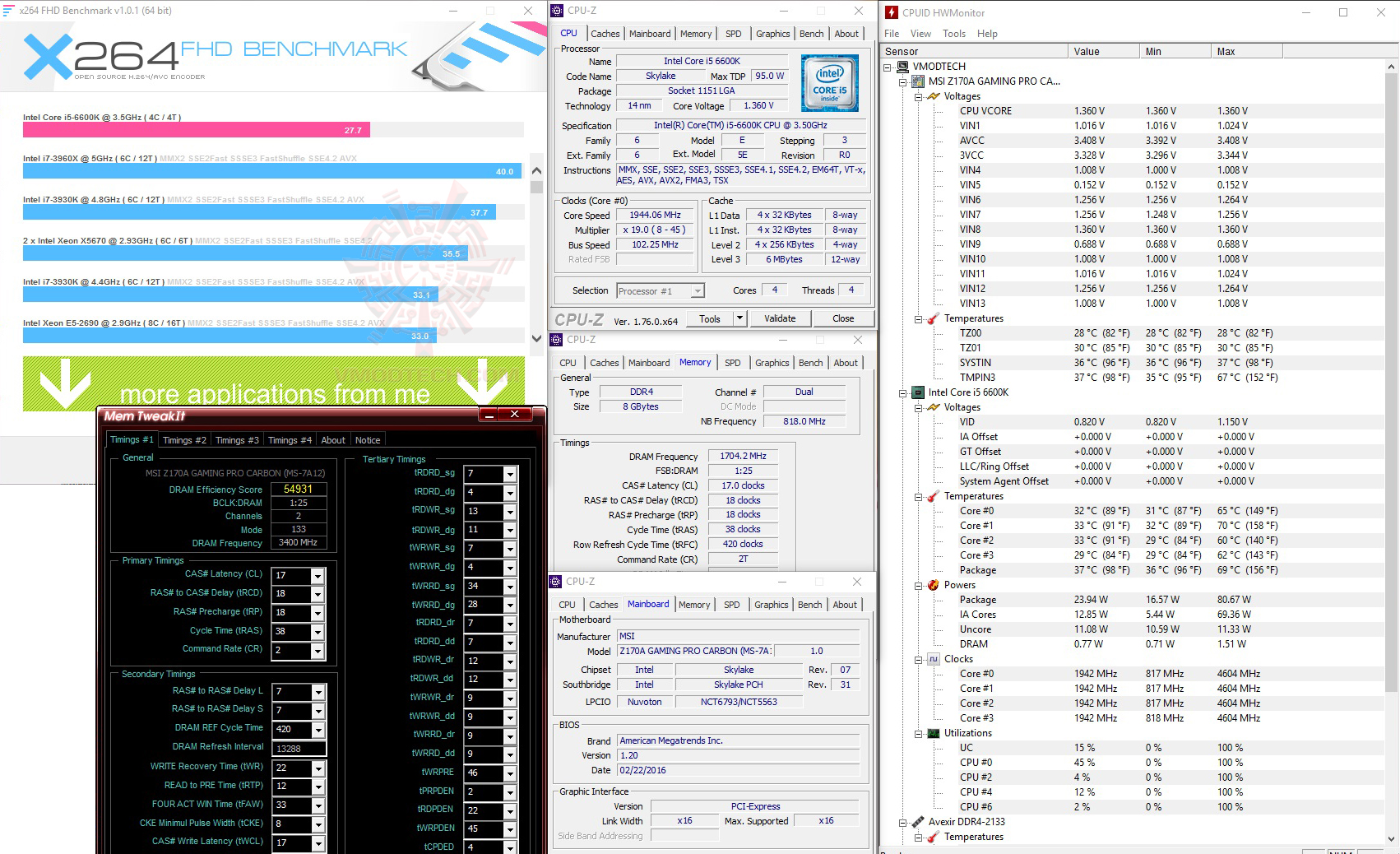Open the Cycle Time (tRAS) dropdown

pos(318,632)
